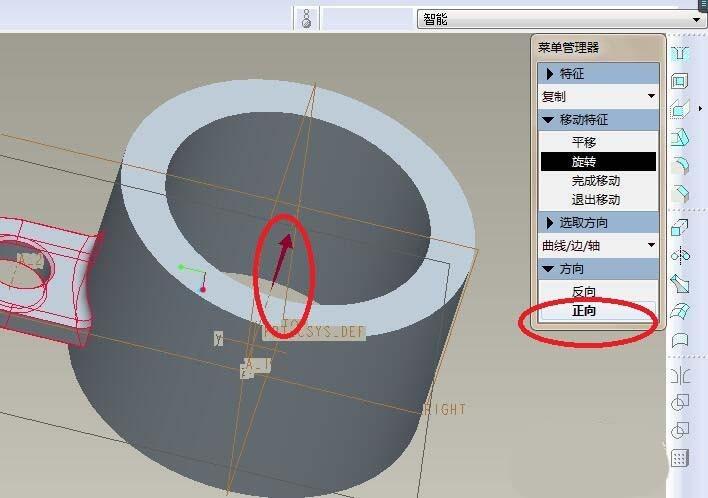708x498 pixels.
Task: Click the red direction arrow in the model
Action: pyautogui.click(x=282, y=260)
